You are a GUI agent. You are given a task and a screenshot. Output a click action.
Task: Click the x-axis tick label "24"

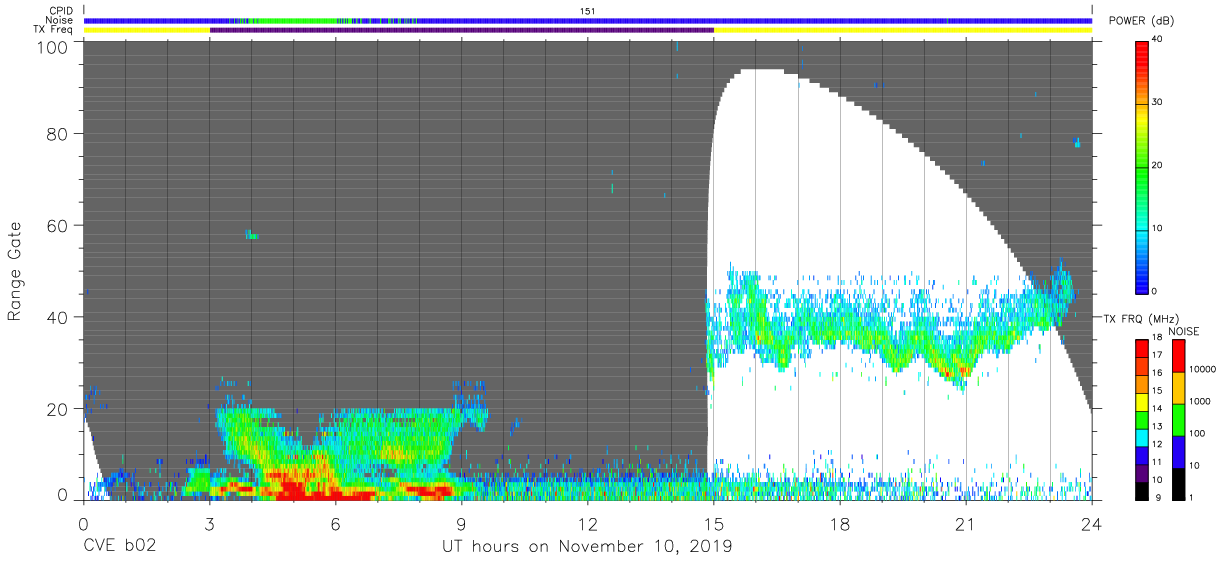pyautogui.click(x=1092, y=522)
